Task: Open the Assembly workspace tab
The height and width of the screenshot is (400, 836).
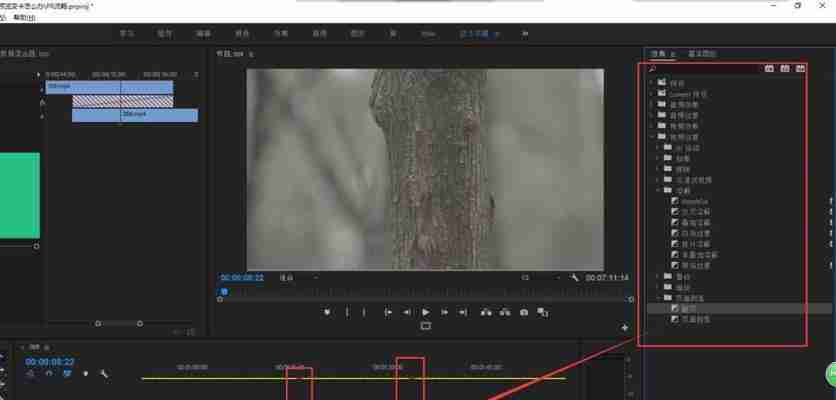Action: pos(164,34)
